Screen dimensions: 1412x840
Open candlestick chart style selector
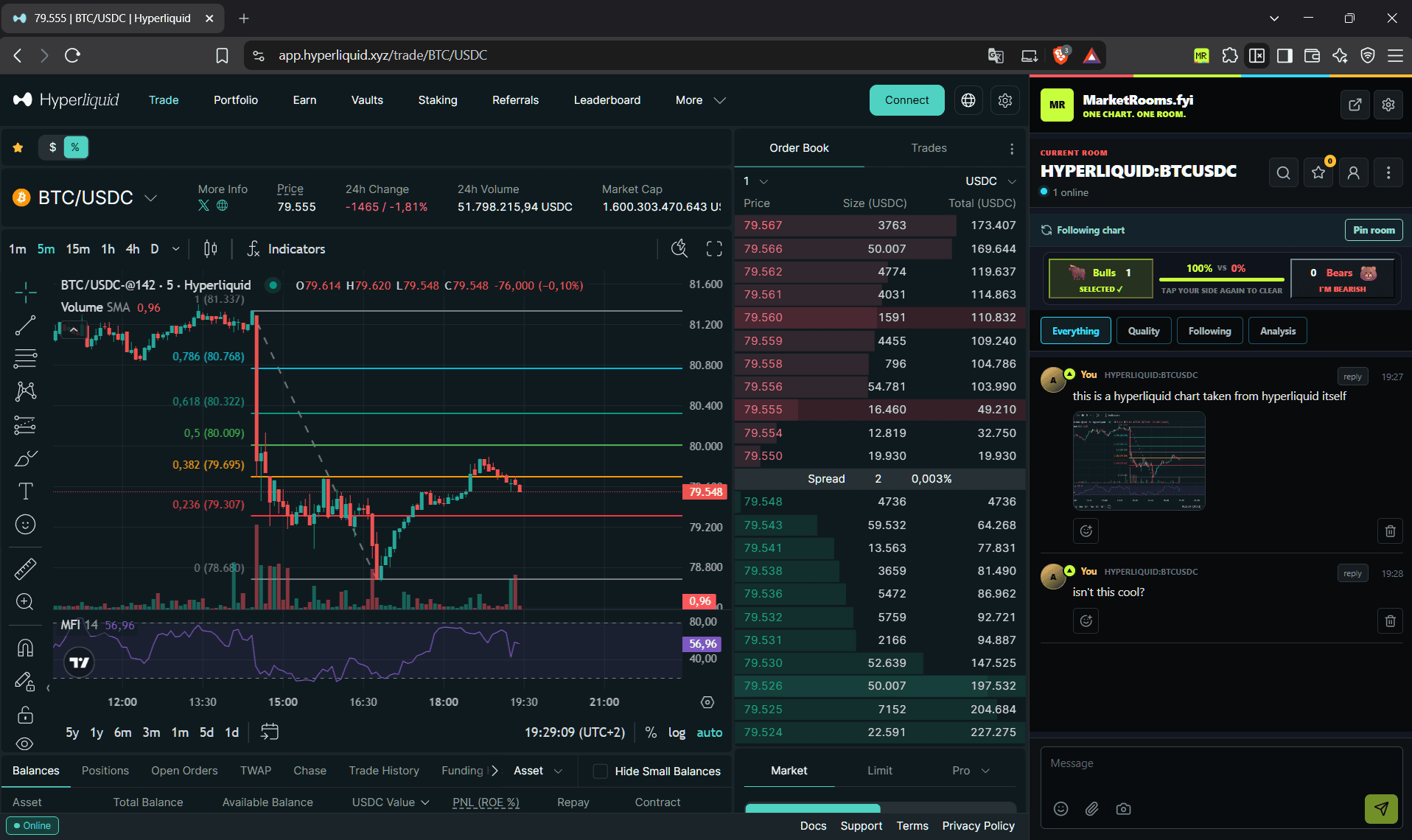211,249
